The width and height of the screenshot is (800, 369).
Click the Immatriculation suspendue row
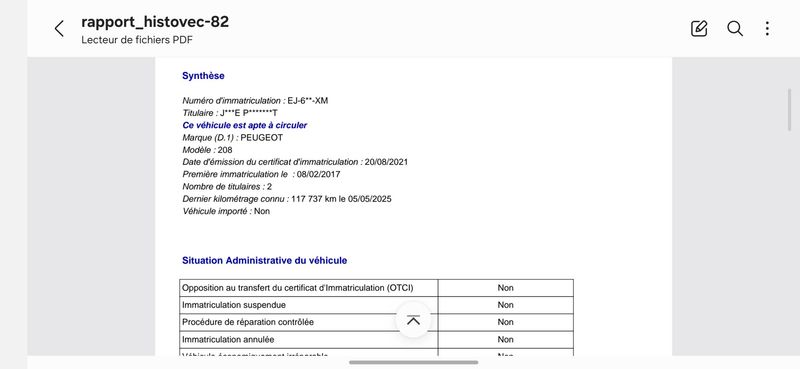(377, 305)
